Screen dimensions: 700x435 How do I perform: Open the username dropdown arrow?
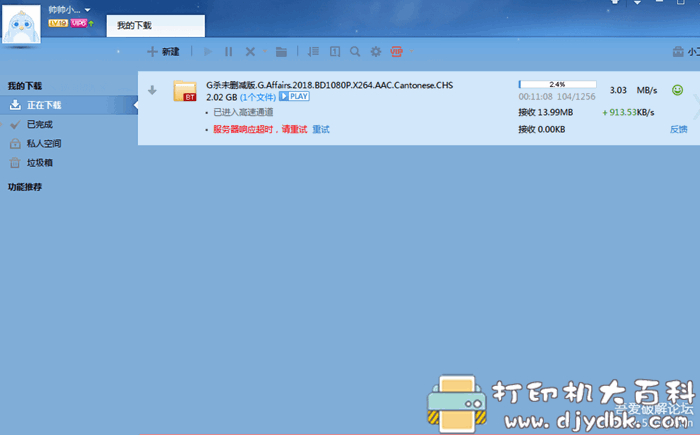pyautogui.click(x=88, y=10)
